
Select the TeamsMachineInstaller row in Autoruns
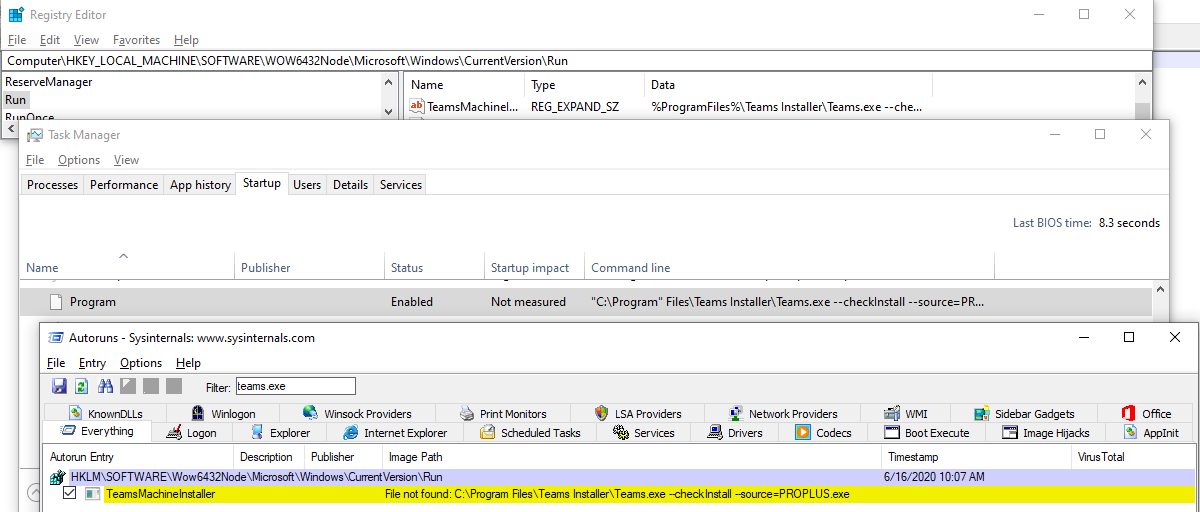620,494
